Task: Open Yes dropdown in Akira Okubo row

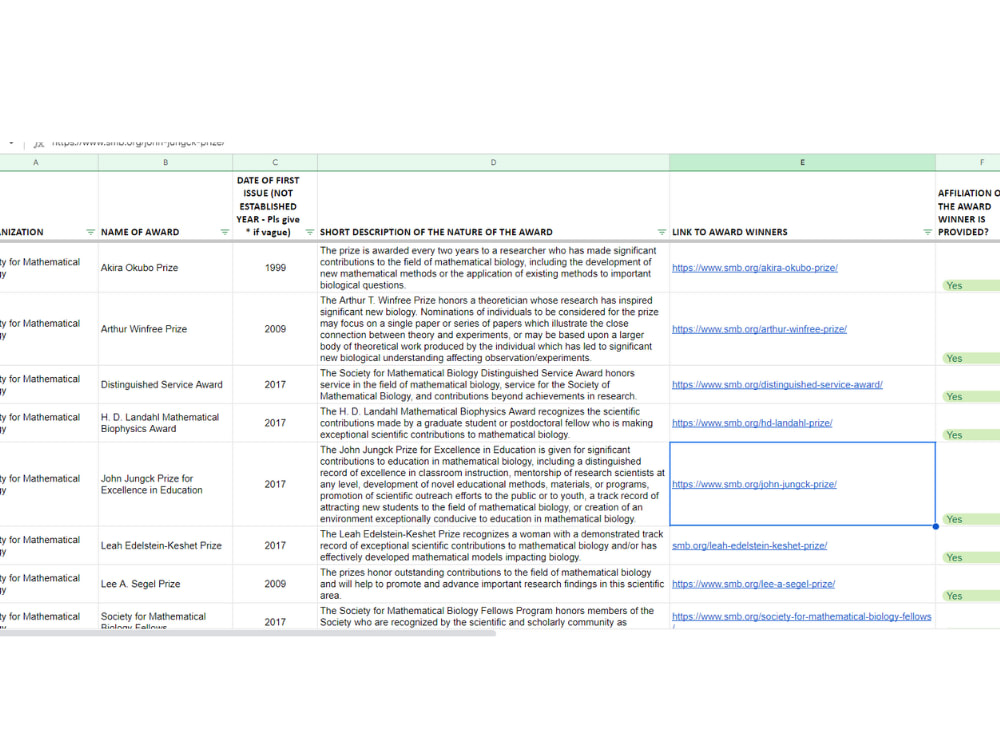Action: [x=971, y=286]
